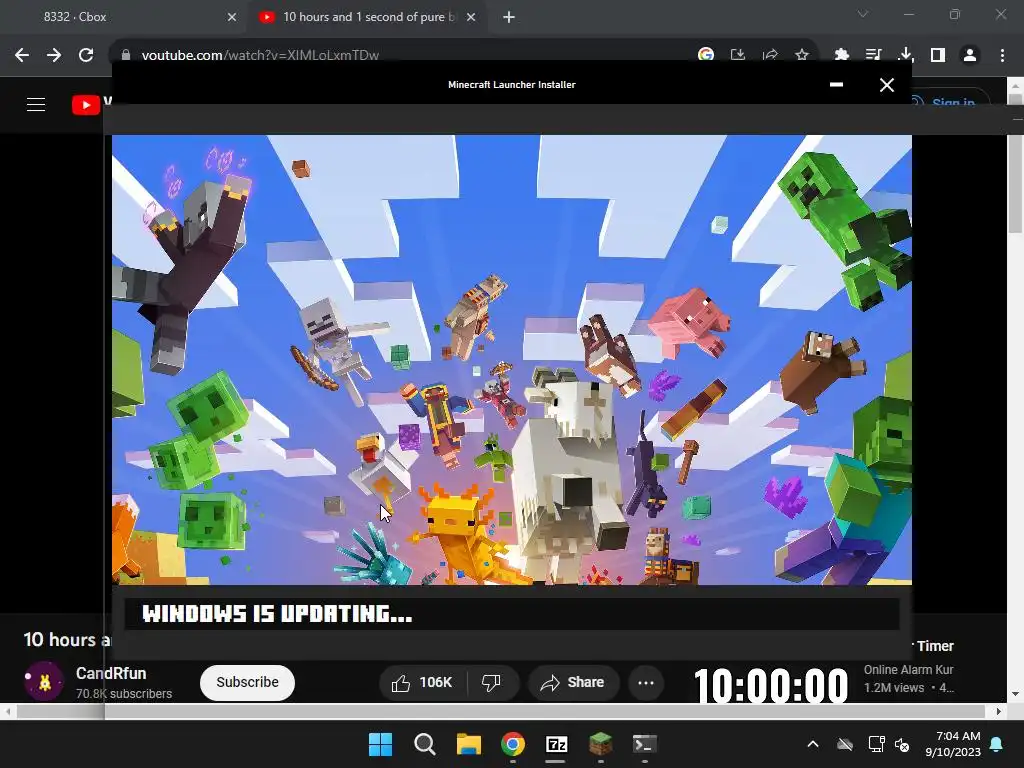Screen dimensions: 1024x768
Task: Show hidden system tray icons
Action: click(x=813, y=744)
